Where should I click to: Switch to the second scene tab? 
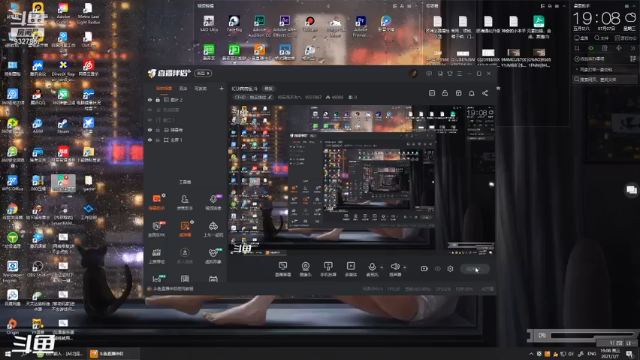point(183,88)
